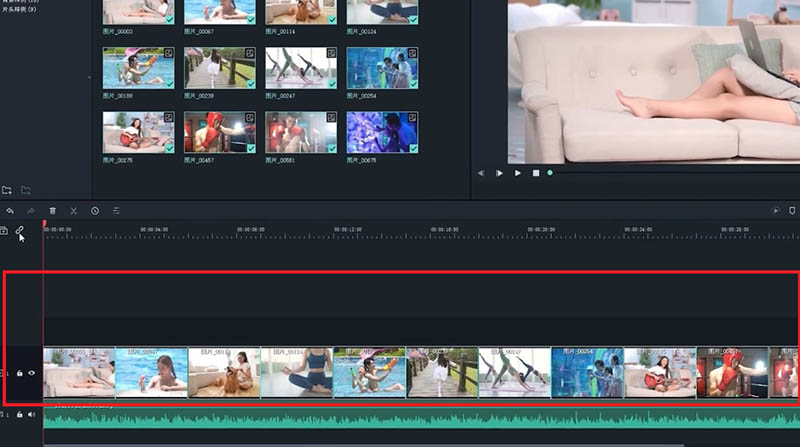Mute the audio track speaker
This screenshot has height=447, width=800.
pos(32,414)
